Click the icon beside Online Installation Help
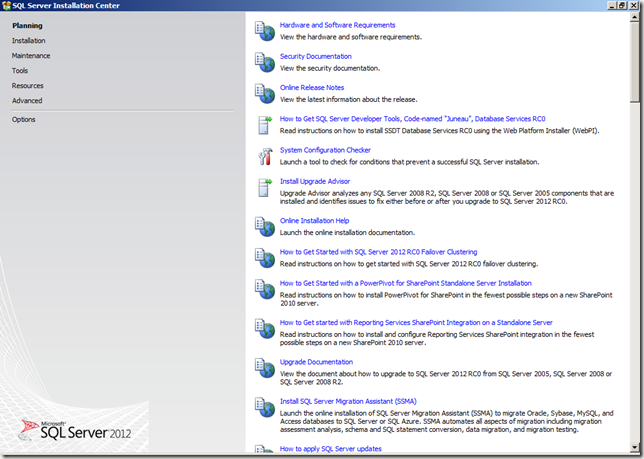This screenshot has height=459, width=644. click(x=264, y=226)
